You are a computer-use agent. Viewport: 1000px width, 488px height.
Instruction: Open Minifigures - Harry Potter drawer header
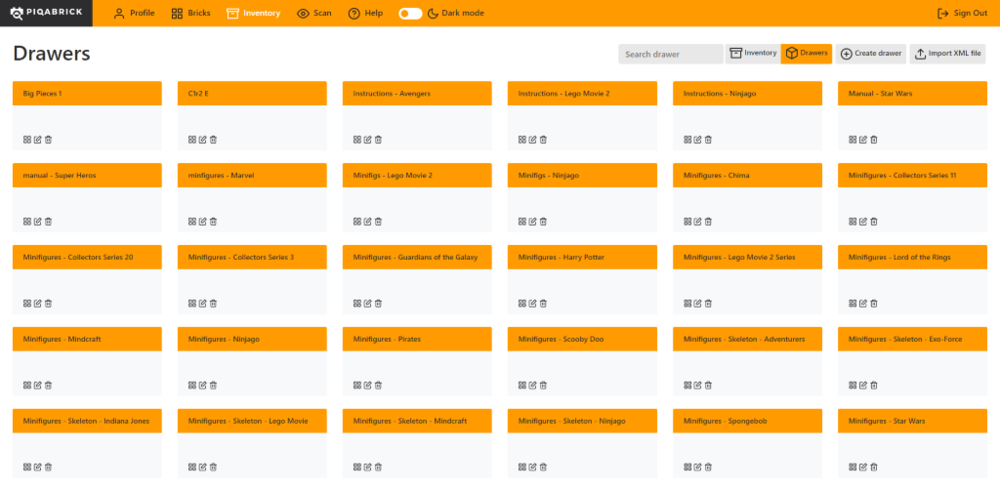[x=582, y=257]
